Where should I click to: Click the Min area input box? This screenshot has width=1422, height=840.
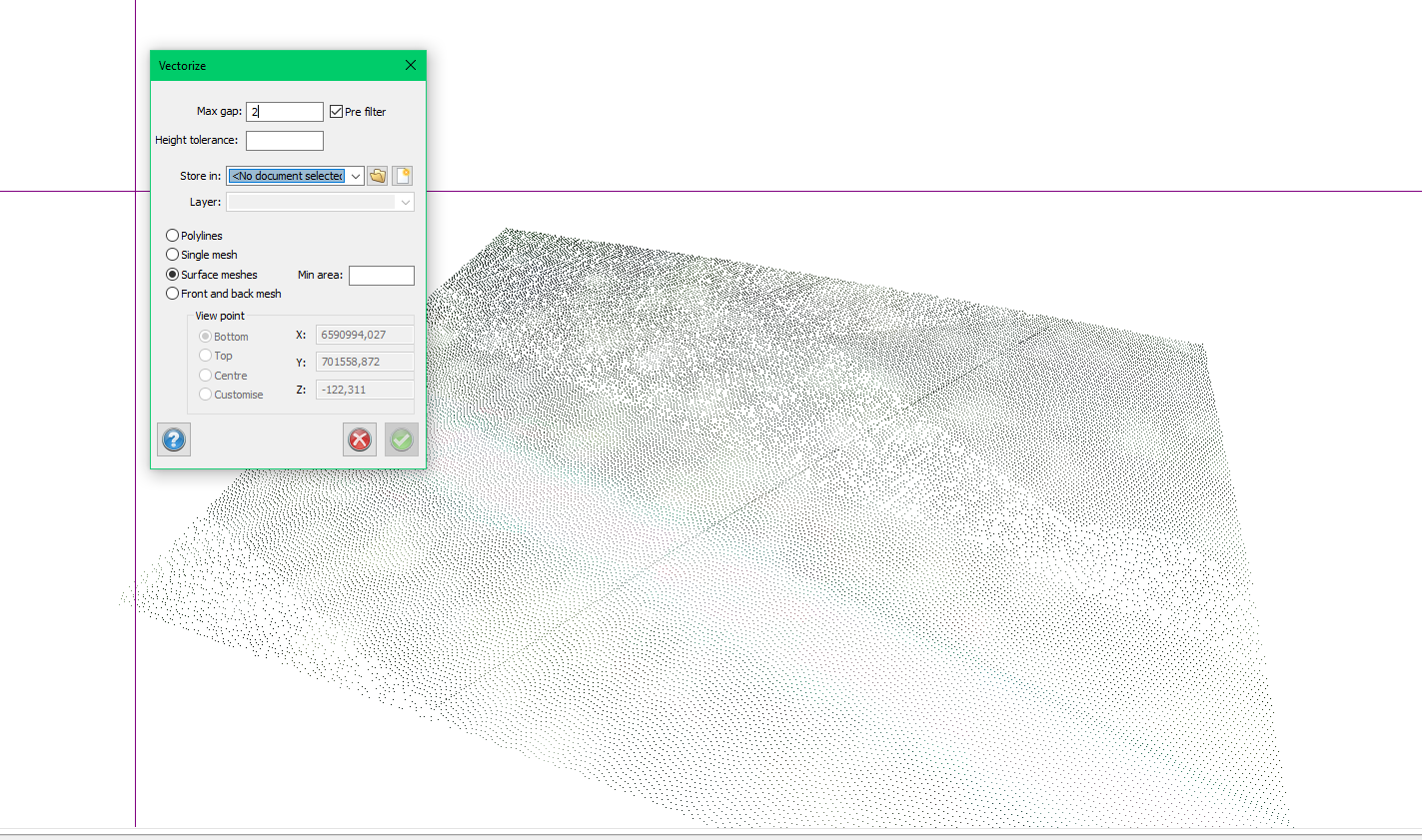[x=381, y=276]
